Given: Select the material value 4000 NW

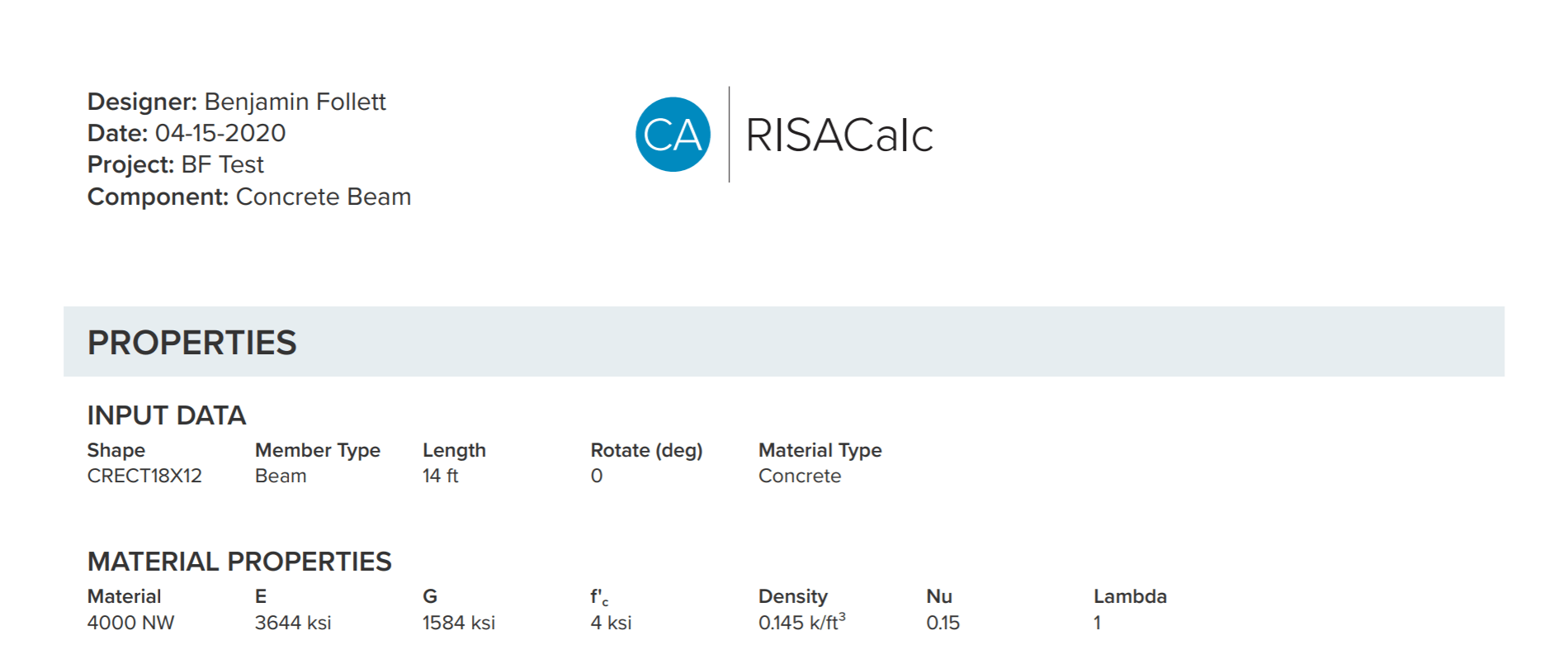Looking at the screenshot, I should click(x=130, y=623).
